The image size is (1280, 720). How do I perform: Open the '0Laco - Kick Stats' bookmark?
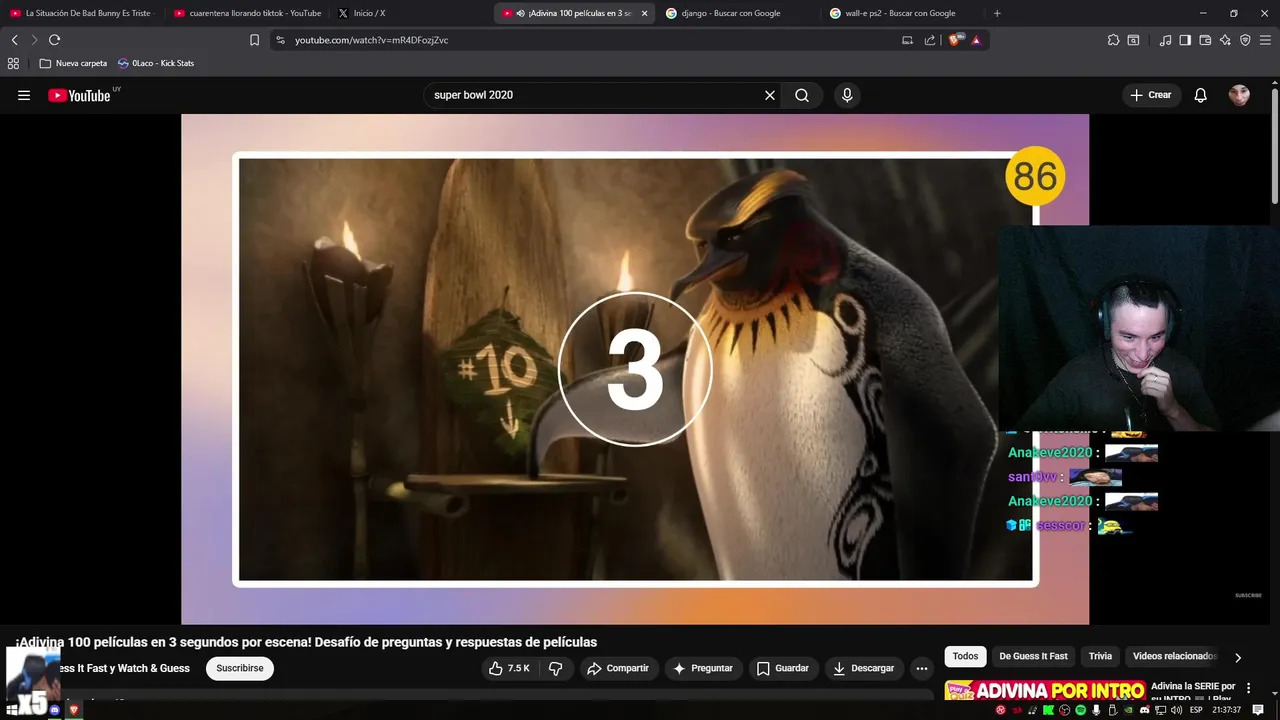156,63
